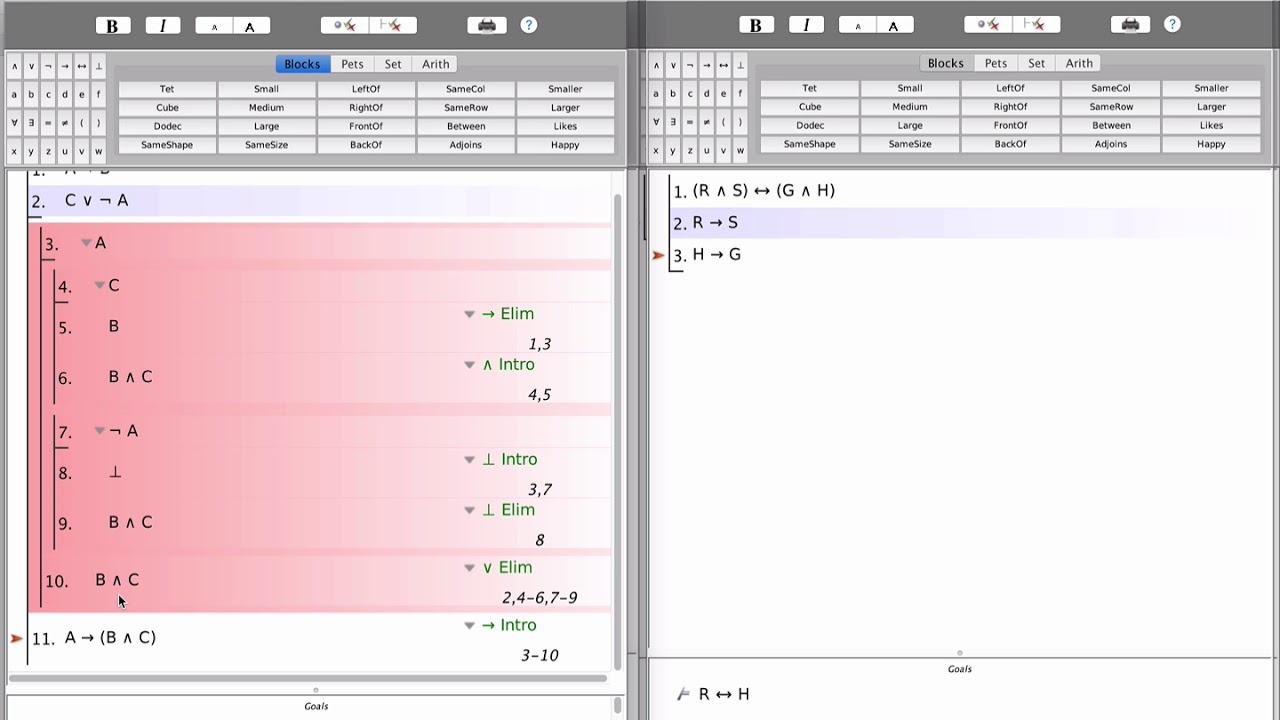Click the support citation 2,4-6,7-9
This screenshot has height=720, width=1280.
(540, 598)
